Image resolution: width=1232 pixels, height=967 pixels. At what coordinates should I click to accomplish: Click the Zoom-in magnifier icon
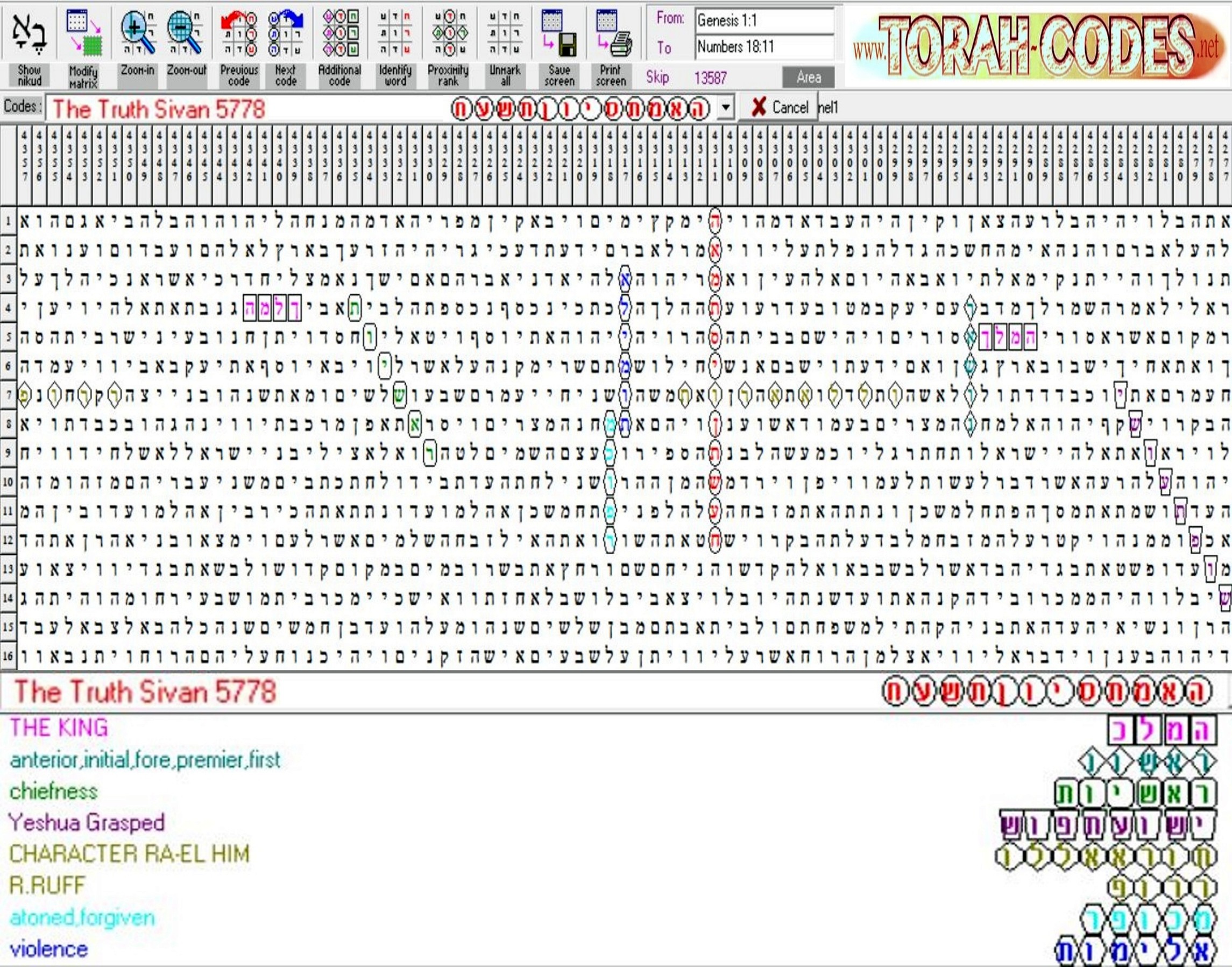[138, 34]
